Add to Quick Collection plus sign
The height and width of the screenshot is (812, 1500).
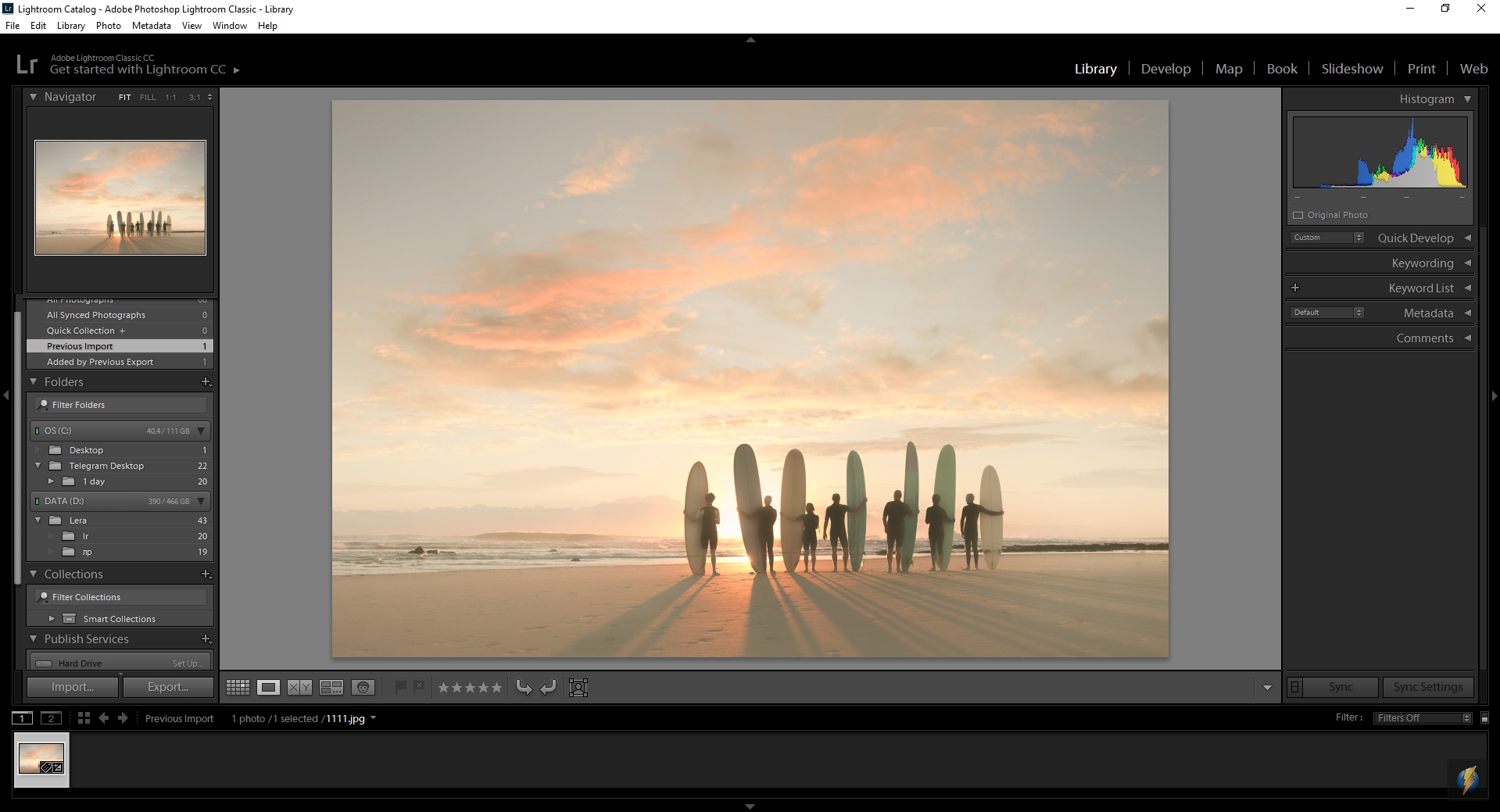click(122, 331)
